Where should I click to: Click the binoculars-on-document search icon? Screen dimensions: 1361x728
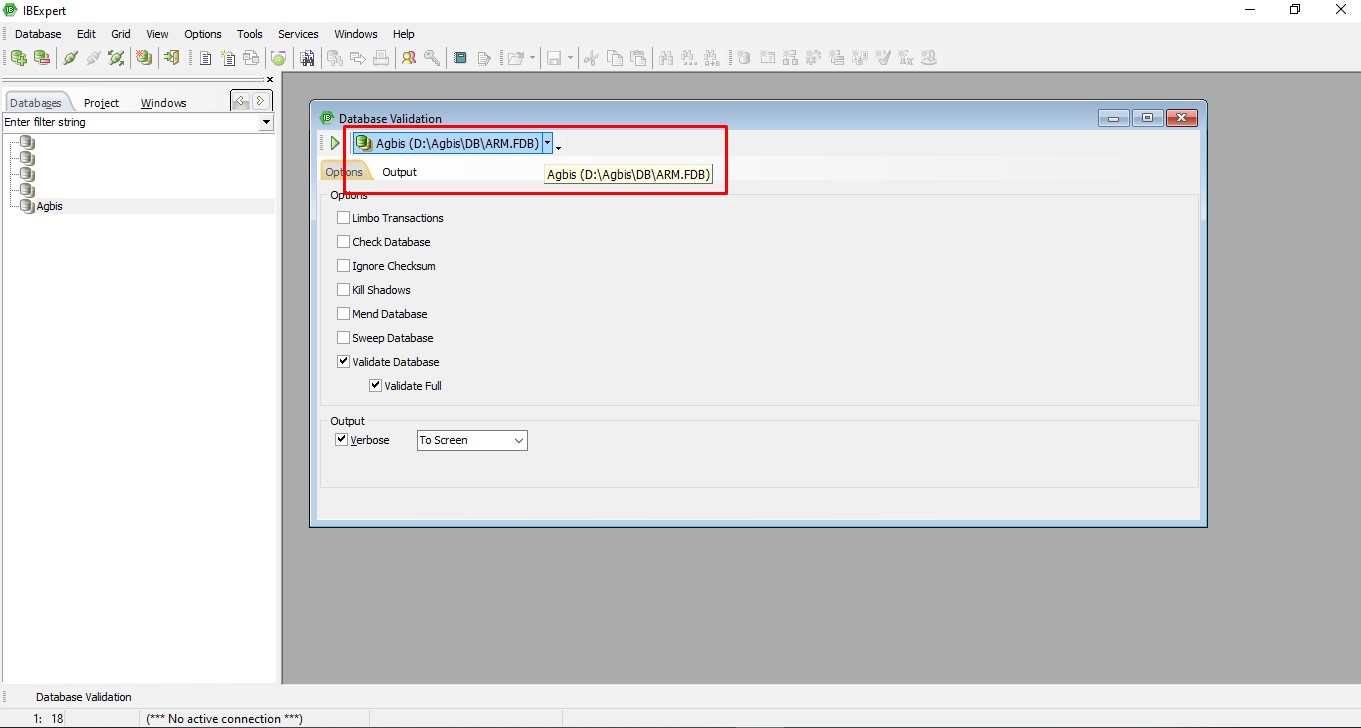tap(307, 58)
